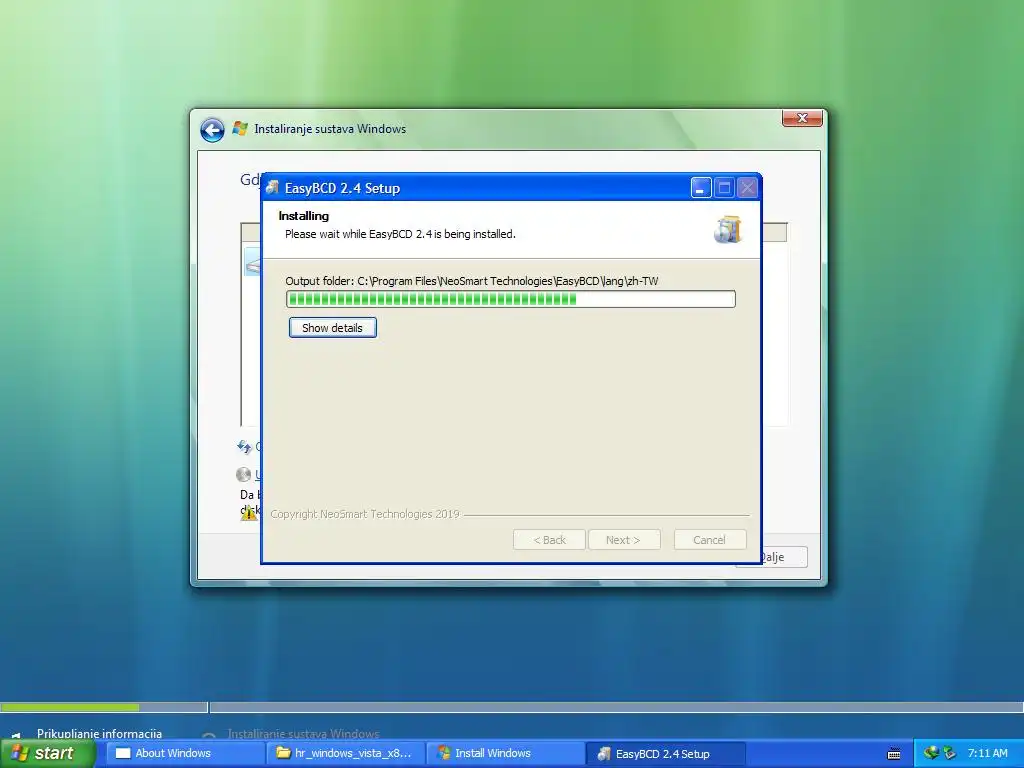Click the EasyBCD installation progress bar
Screen dimensions: 1024x768
pyautogui.click(x=511, y=299)
